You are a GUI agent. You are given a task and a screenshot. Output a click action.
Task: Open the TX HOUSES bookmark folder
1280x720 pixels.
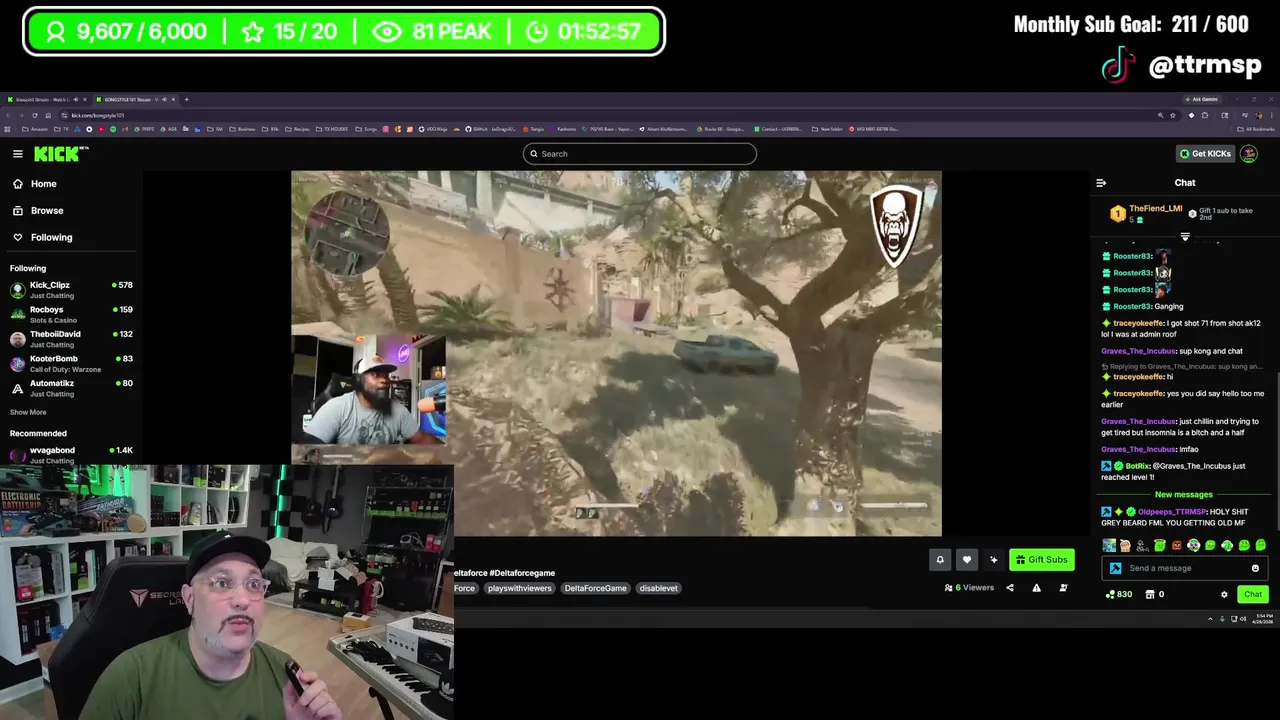click(333, 129)
